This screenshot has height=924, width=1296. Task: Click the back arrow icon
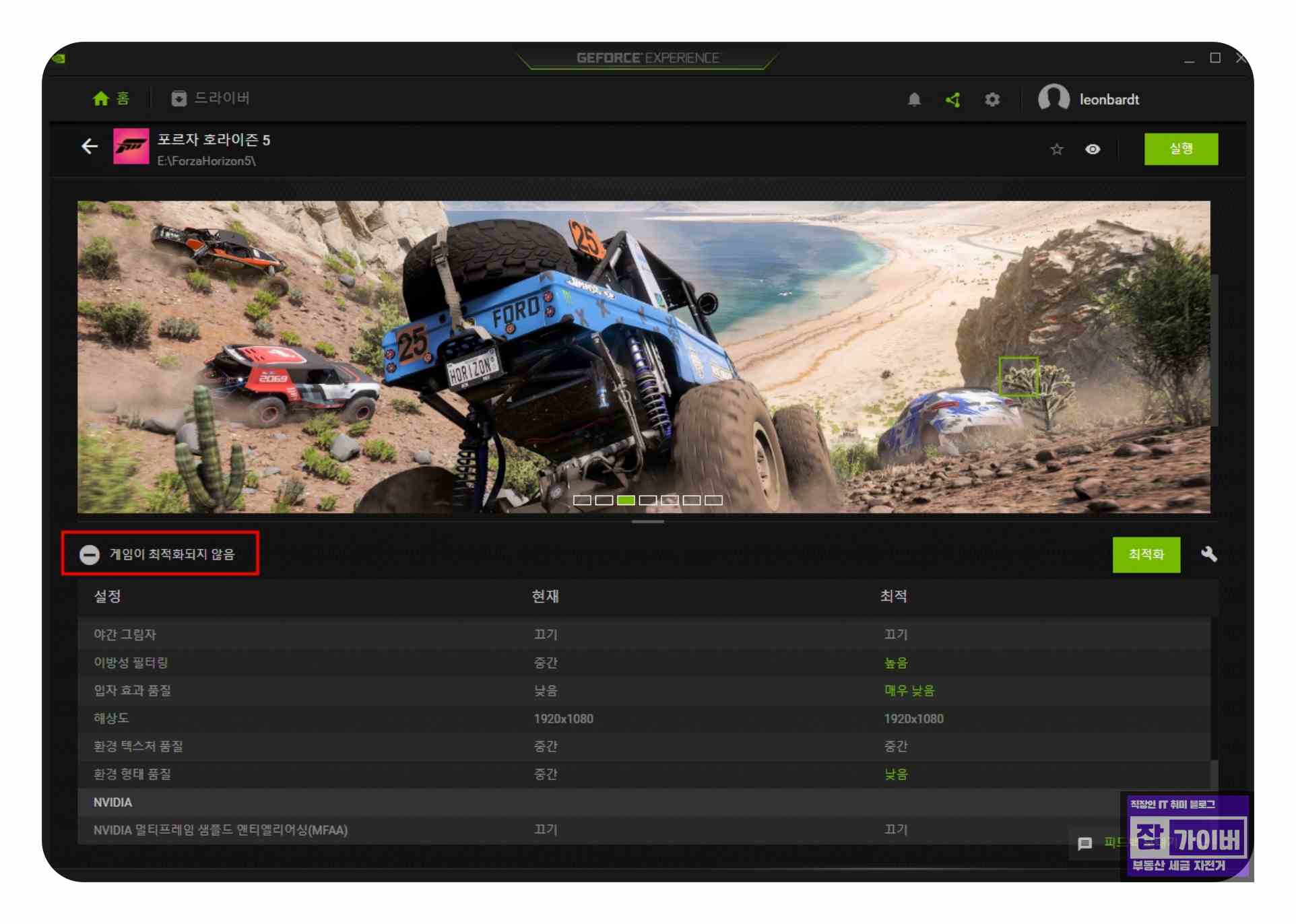[90, 146]
